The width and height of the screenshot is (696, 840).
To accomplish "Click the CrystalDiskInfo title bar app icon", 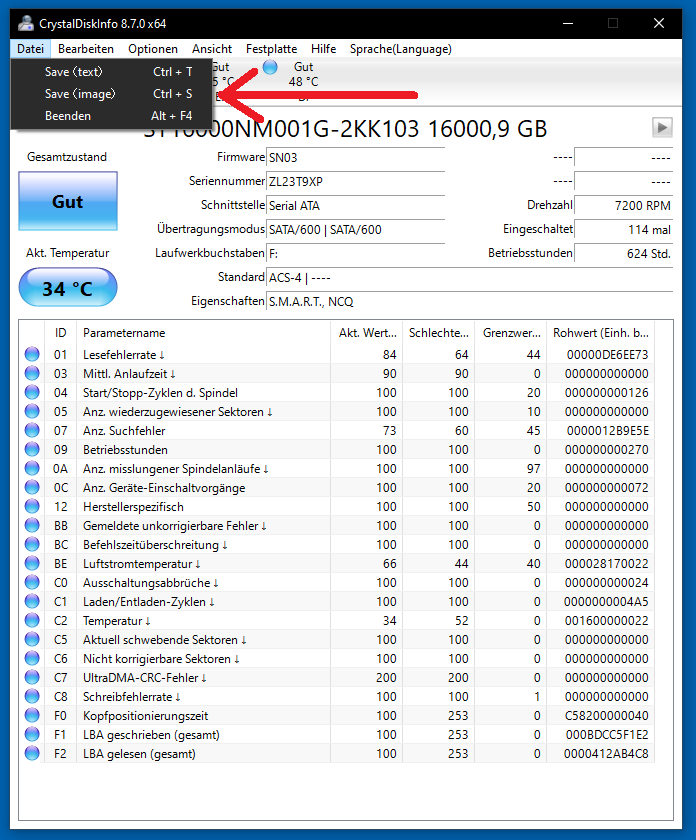I will pos(25,24).
